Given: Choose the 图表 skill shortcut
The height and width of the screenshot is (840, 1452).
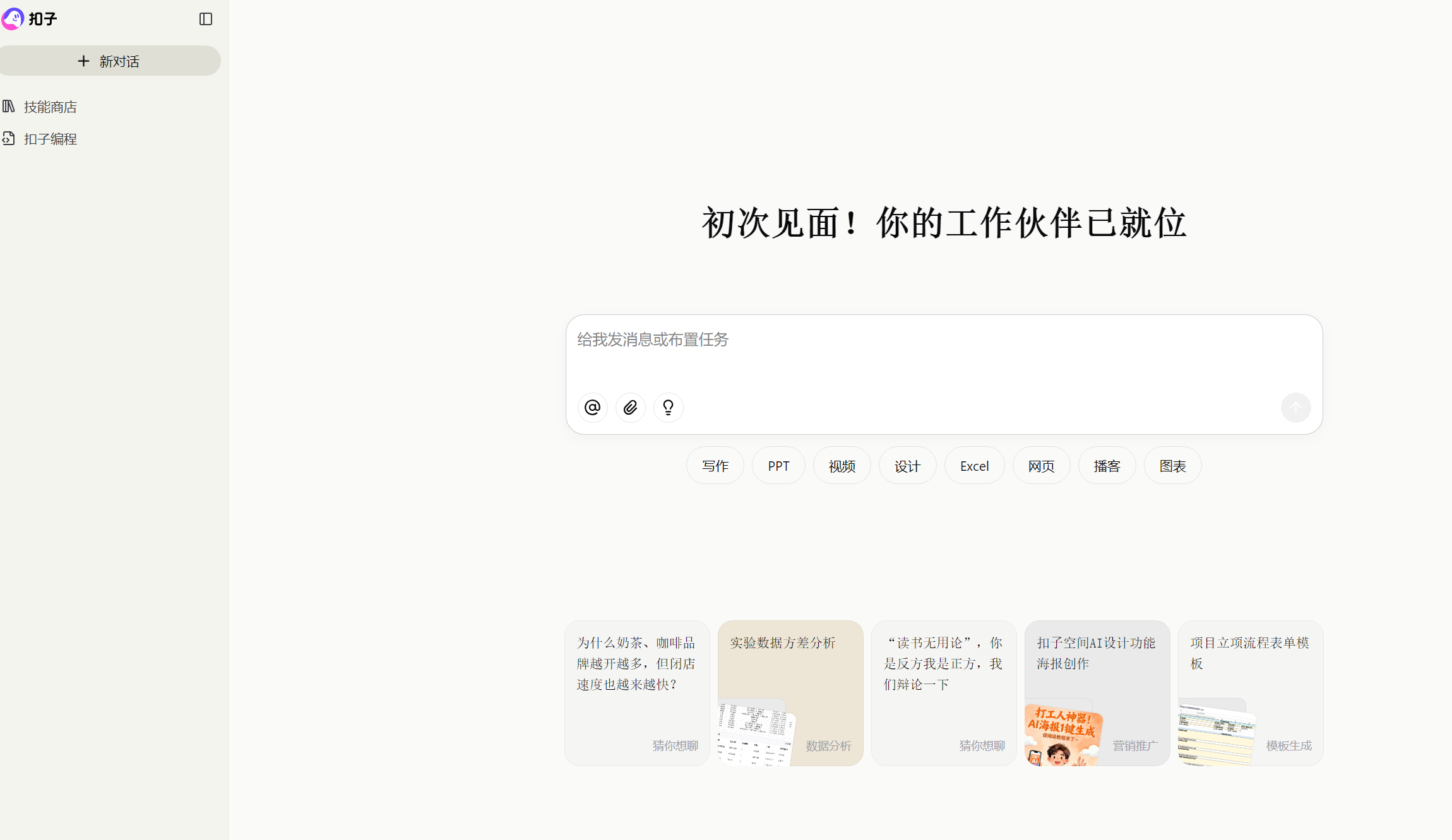Looking at the screenshot, I should click(x=1172, y=465).
